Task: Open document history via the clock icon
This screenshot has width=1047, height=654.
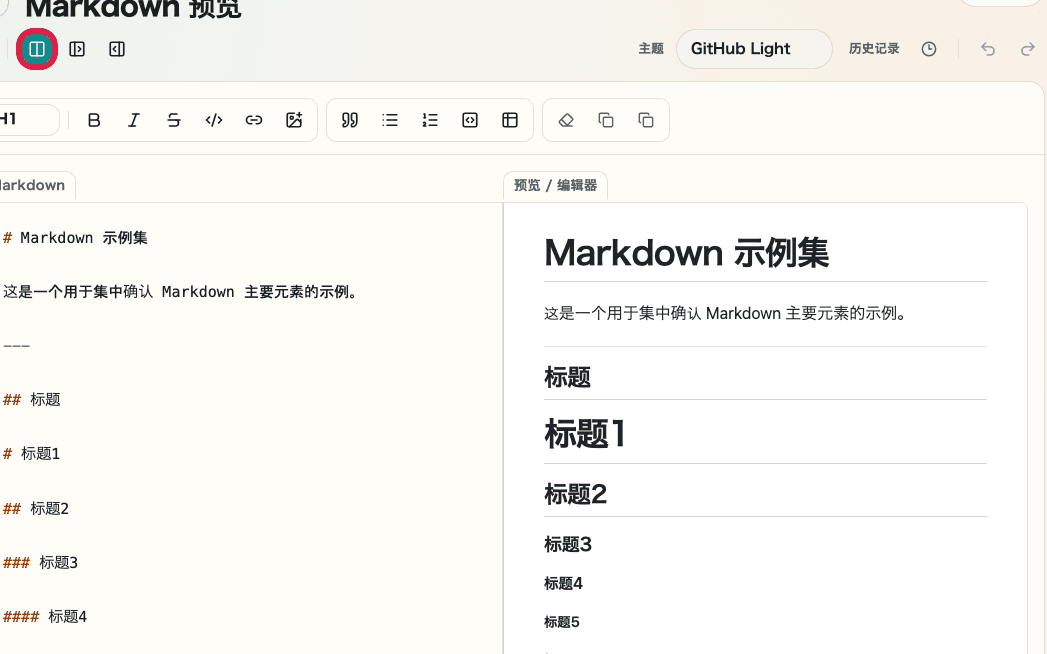Action: [928, 48]
